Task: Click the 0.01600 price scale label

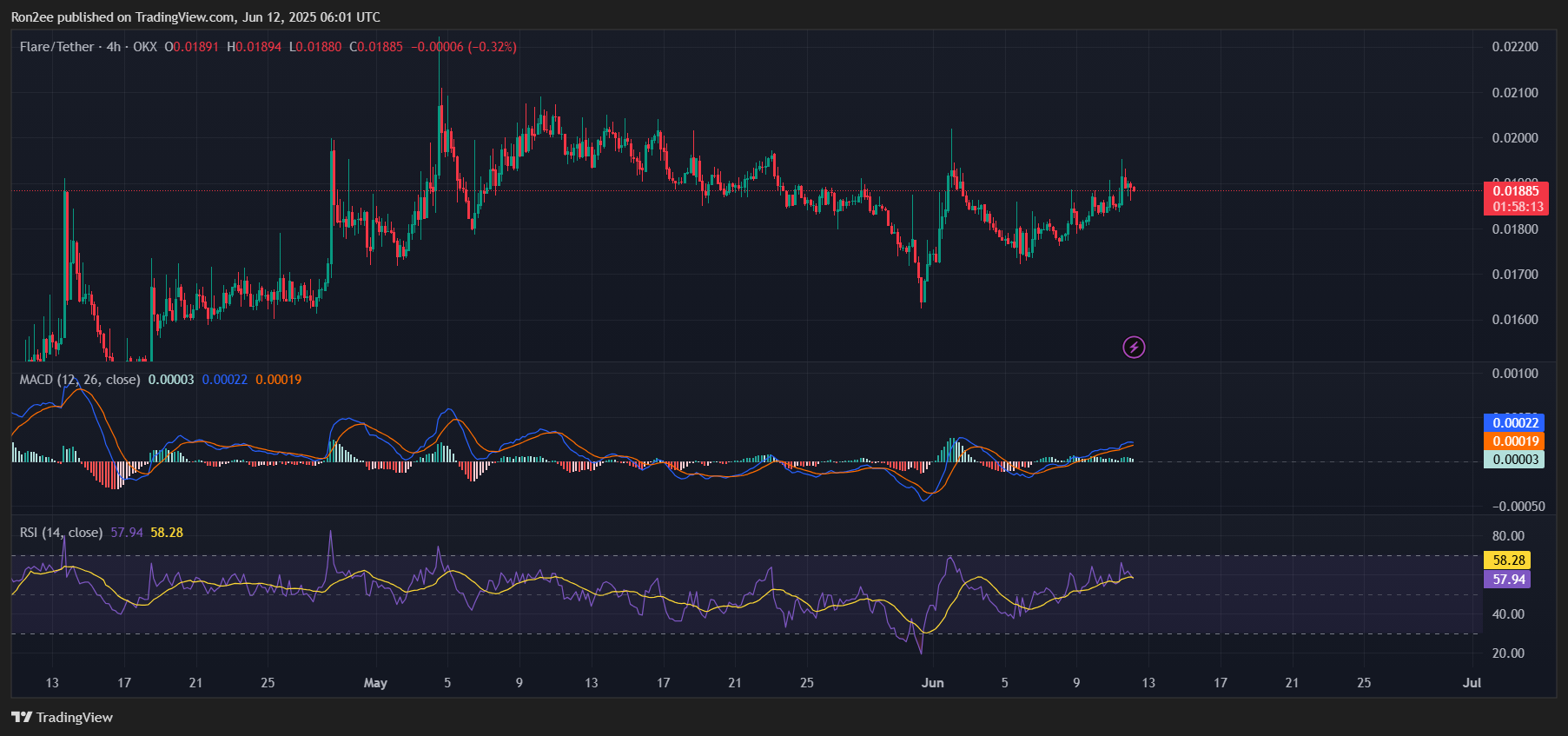Action: click(1514, 320)
